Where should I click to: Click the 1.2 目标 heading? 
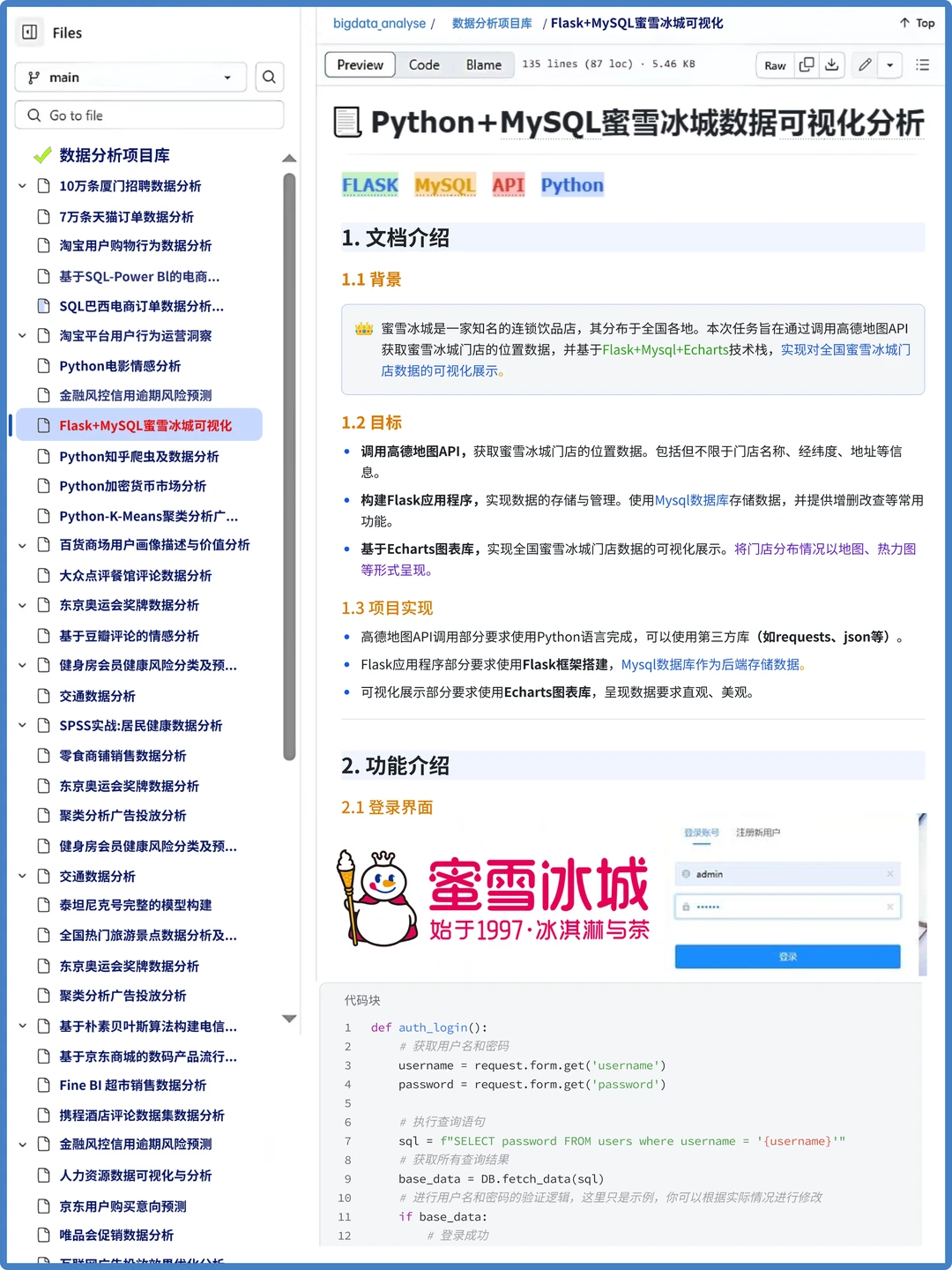[x=371, y=423]
